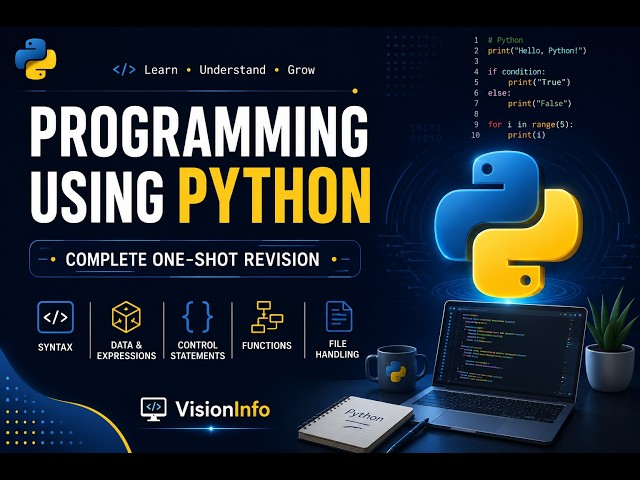Click the white USING headline word
This screenshot has height=480, width=640.
tap(97, 197)
